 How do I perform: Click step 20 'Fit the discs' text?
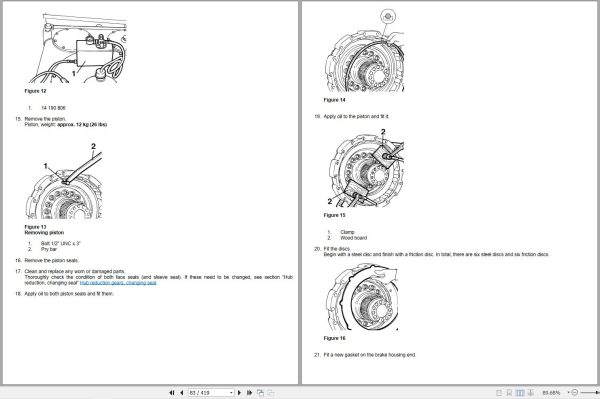pyautogui.click(x=337, y=249)
